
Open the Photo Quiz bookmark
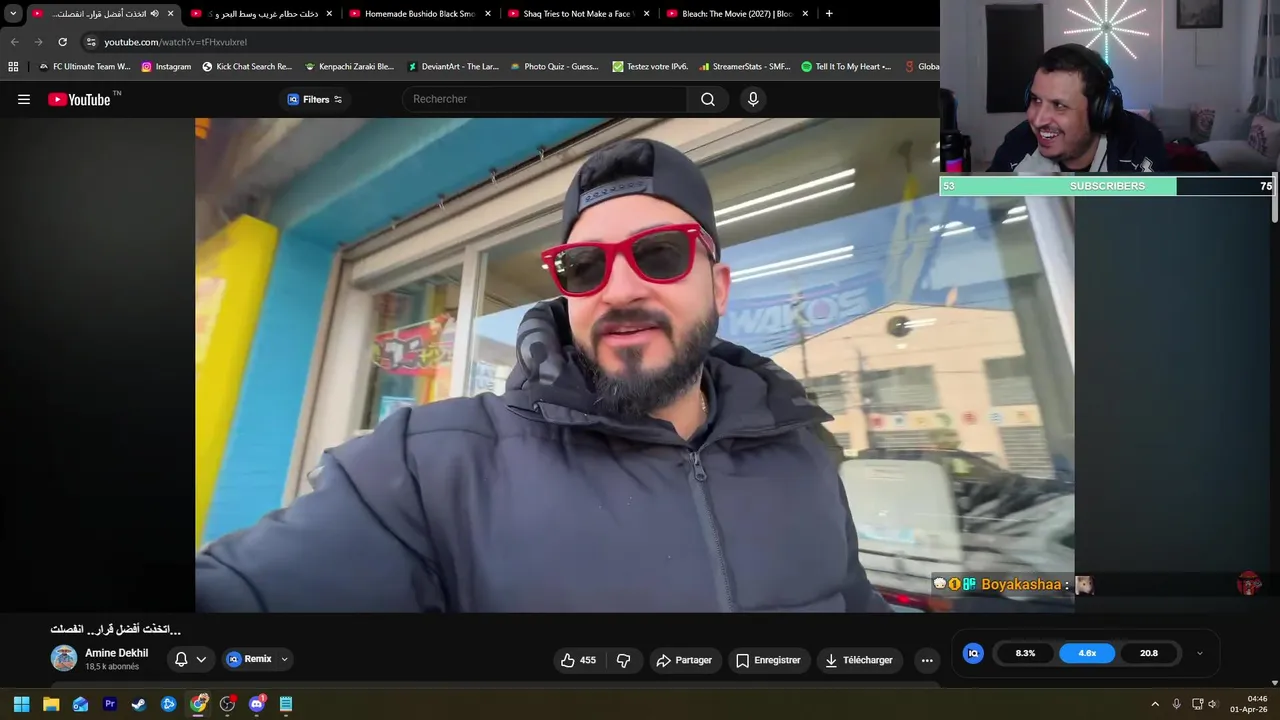pos(554,67)
